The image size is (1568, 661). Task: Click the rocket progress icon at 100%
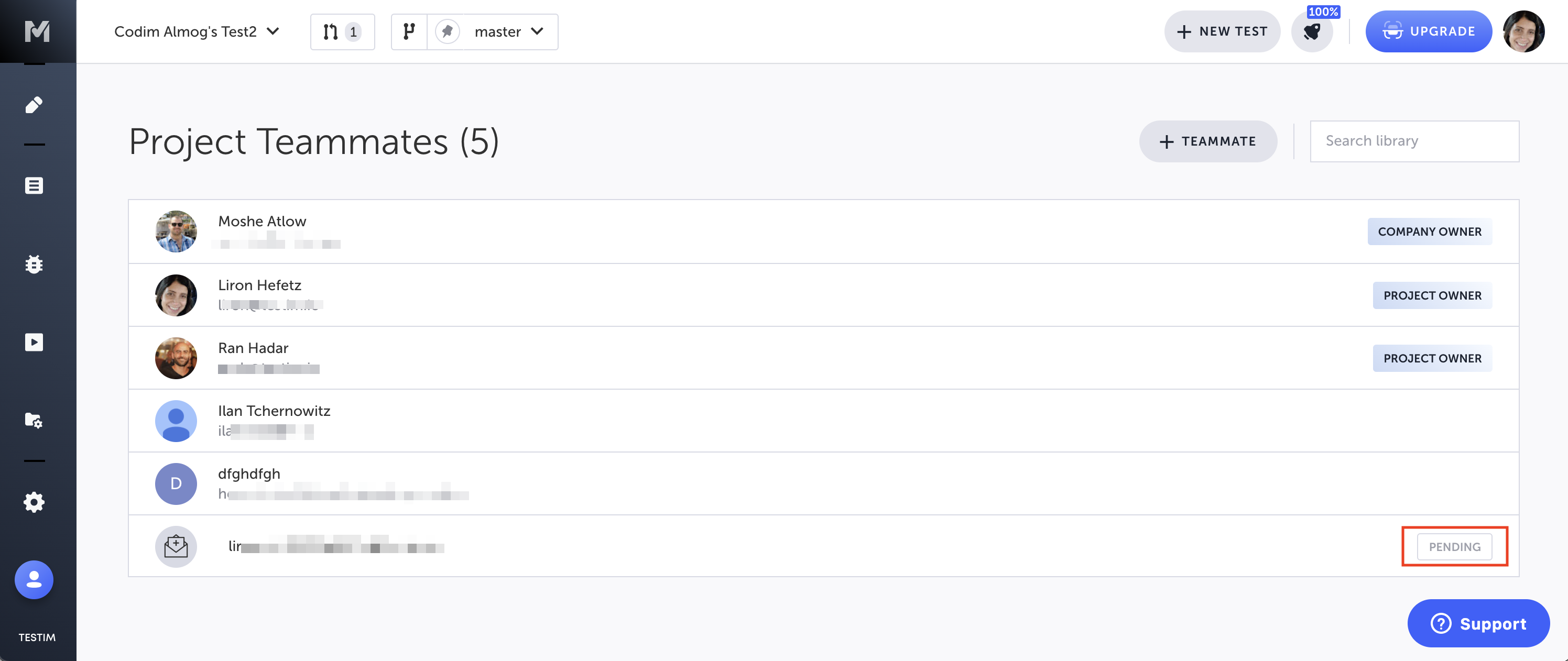[1312, 31]
